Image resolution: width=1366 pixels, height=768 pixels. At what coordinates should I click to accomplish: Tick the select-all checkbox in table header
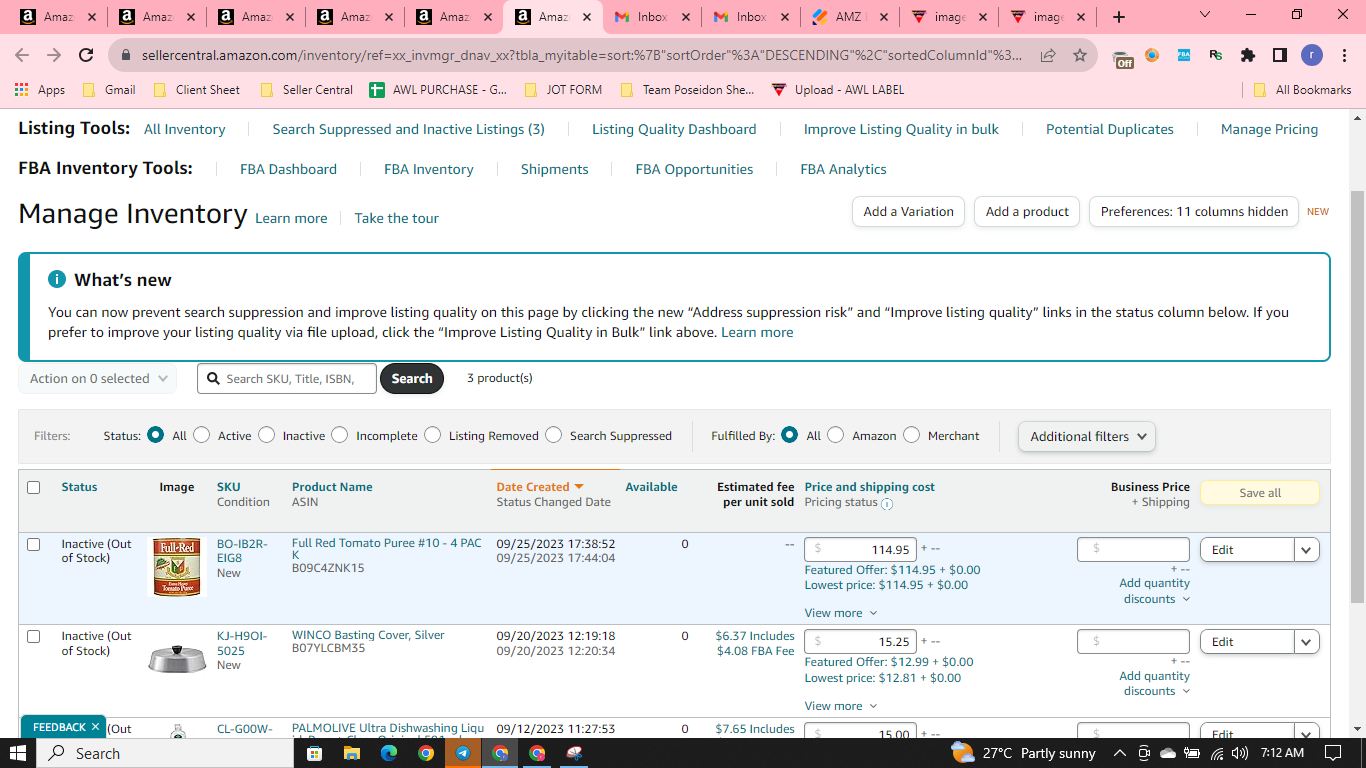click(34, 488)
